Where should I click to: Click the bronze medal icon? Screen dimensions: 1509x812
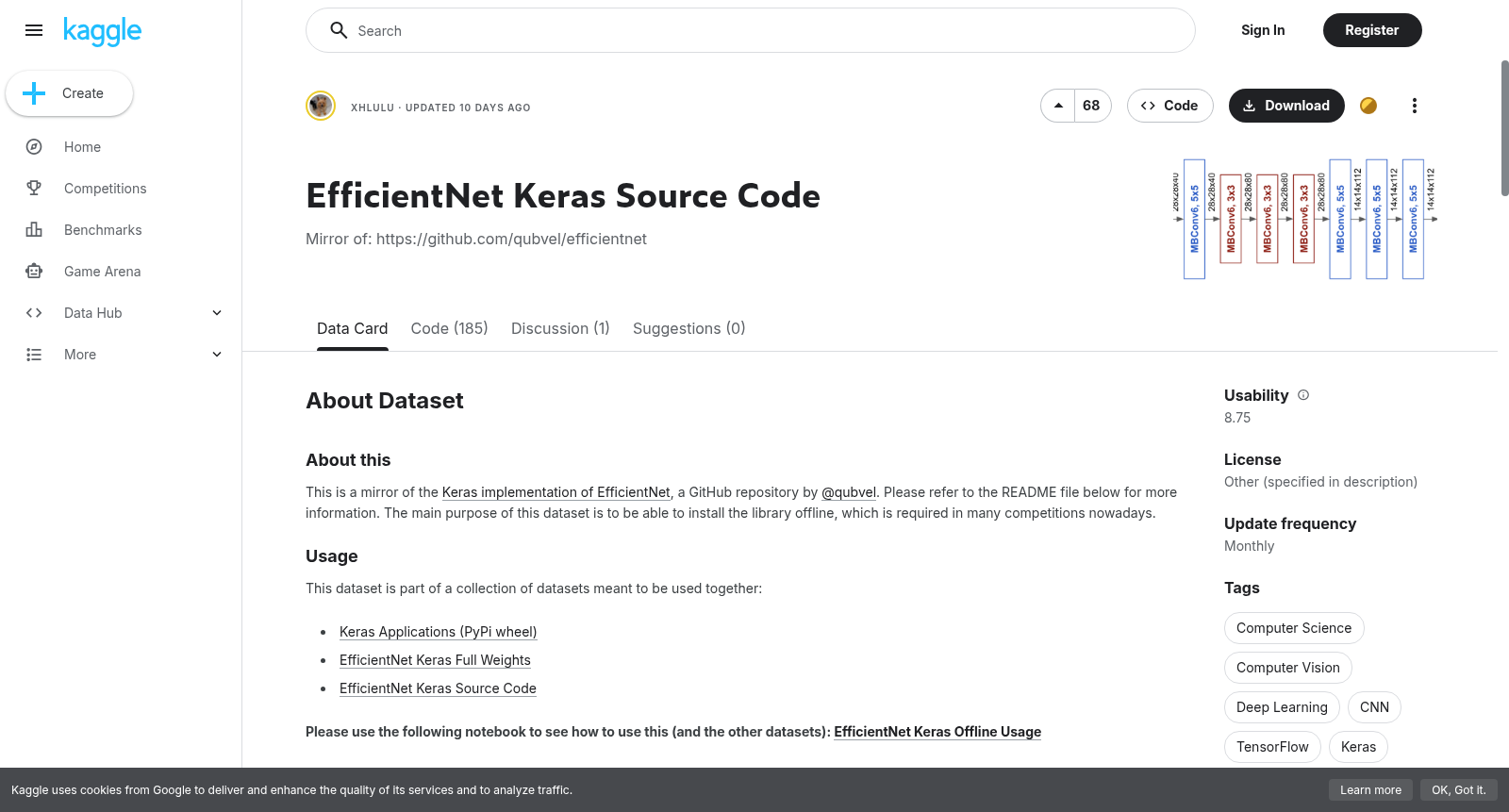tap(1368, 106)
